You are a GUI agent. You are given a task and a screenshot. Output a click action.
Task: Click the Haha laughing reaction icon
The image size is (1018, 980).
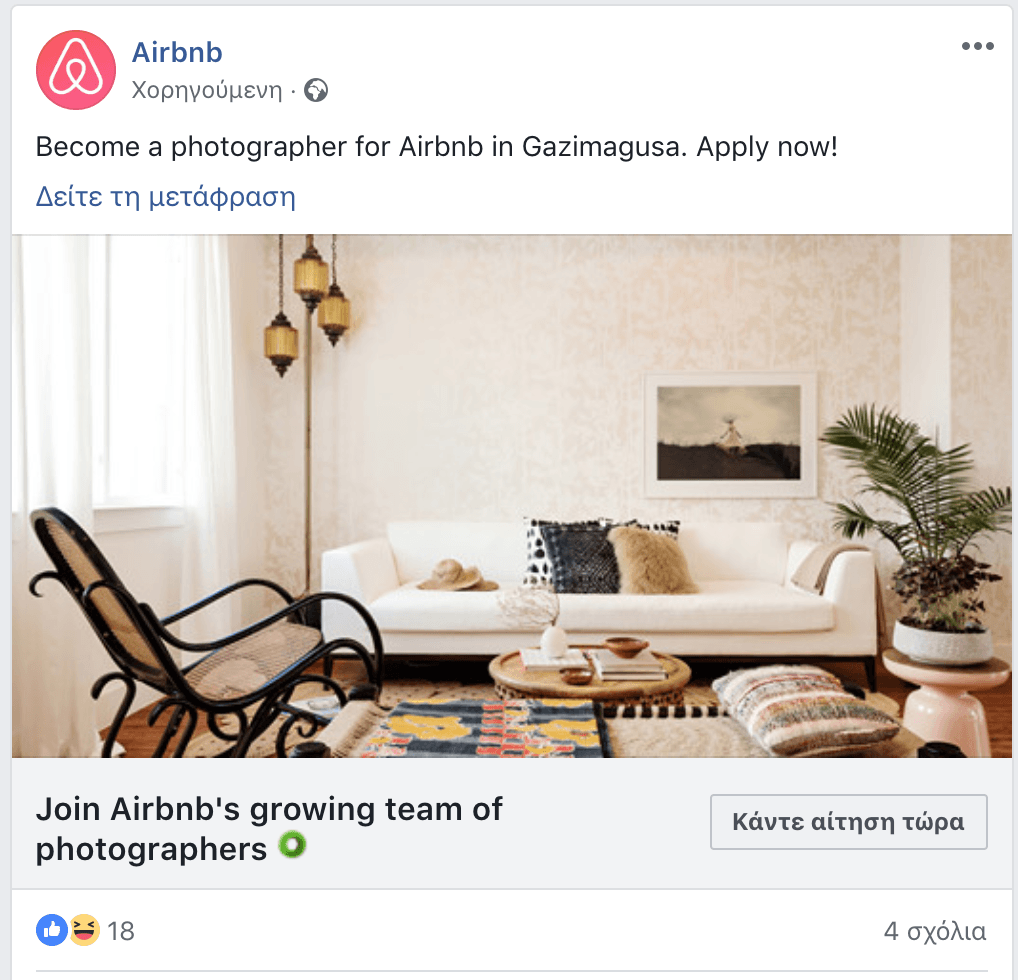tap(84, 931)
